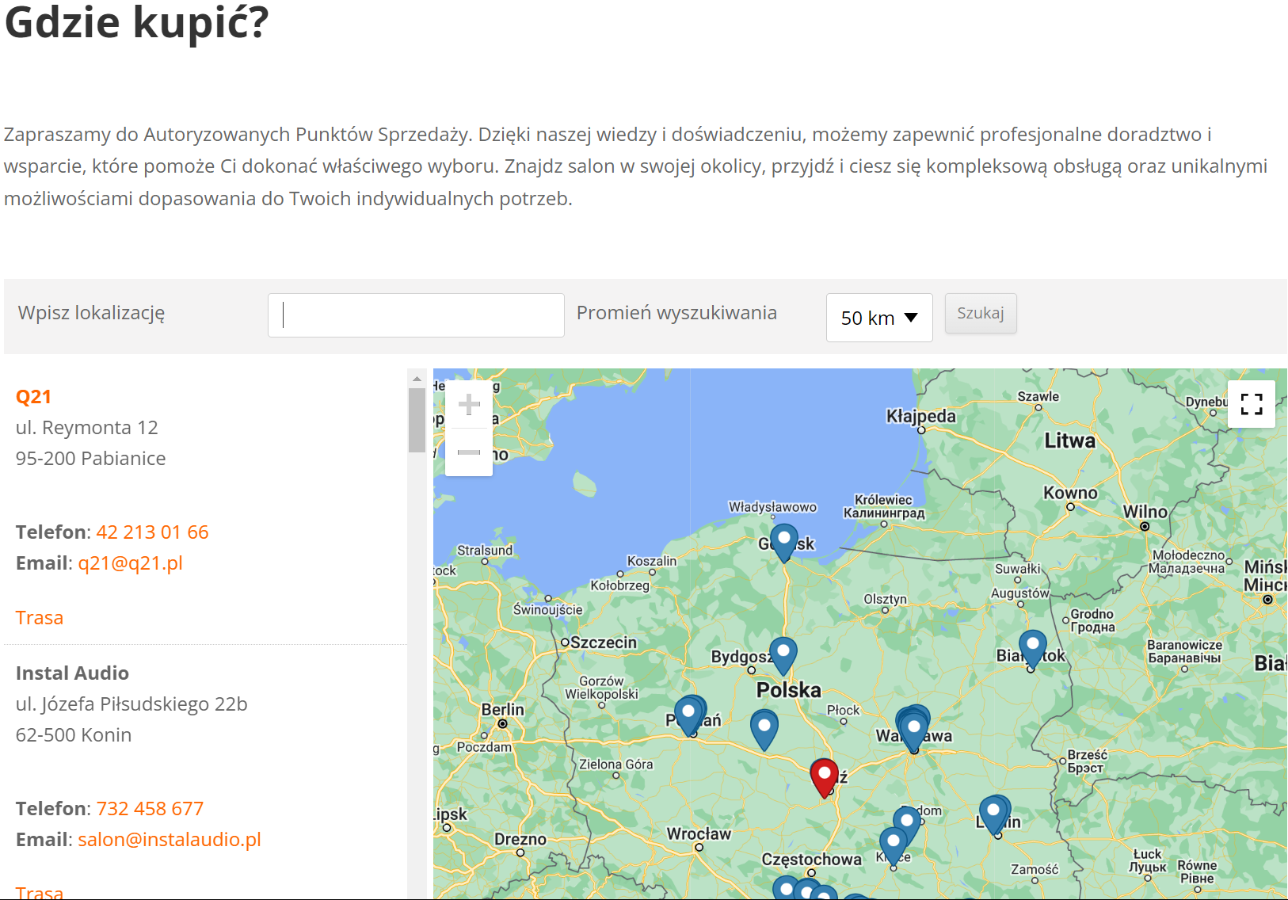Image resolution: width=1288 pixels, height=900 pixels.
Task: Click the Polska country label on the map
Action: [x=789, y=690]
